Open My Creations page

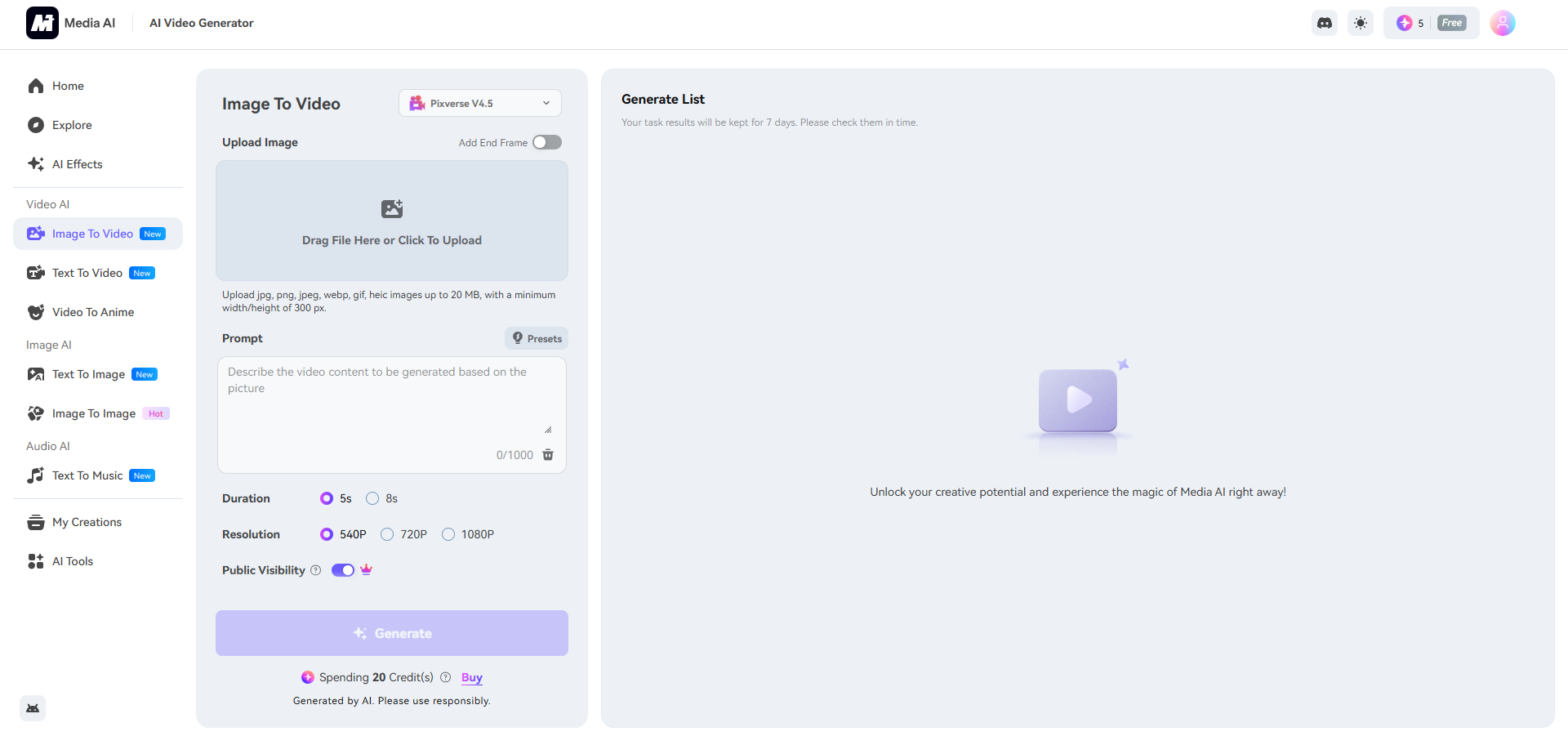(x=98, y=522)
